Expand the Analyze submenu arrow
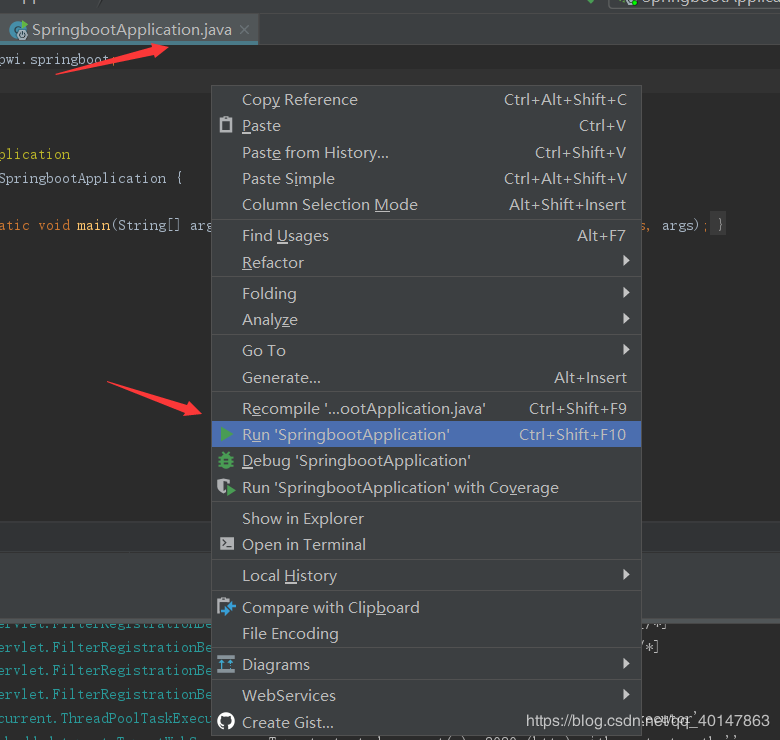Screen dimensions: 780x740 click(x=626, y=320)
